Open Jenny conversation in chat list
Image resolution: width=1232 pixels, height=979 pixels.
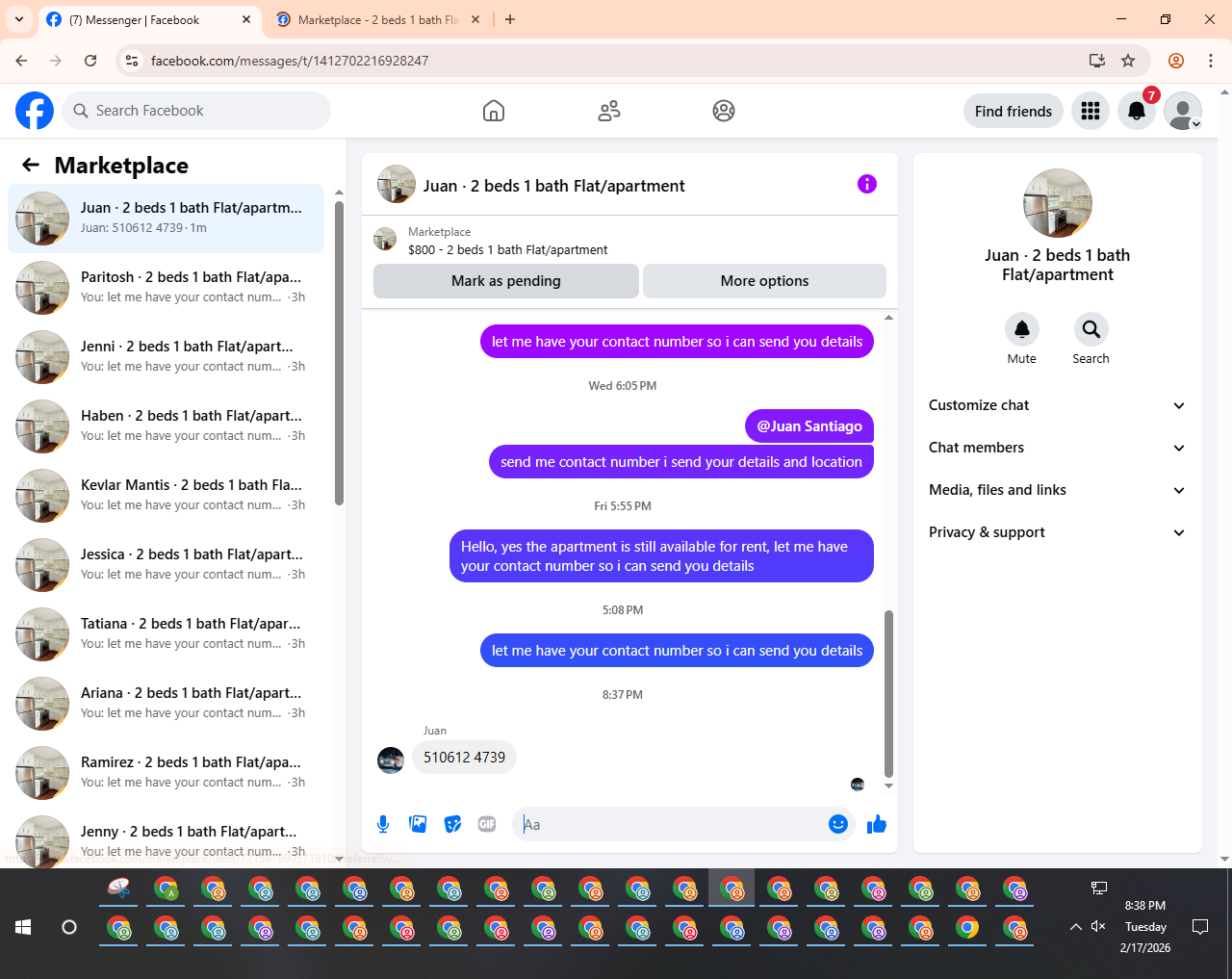coord(167,838)
